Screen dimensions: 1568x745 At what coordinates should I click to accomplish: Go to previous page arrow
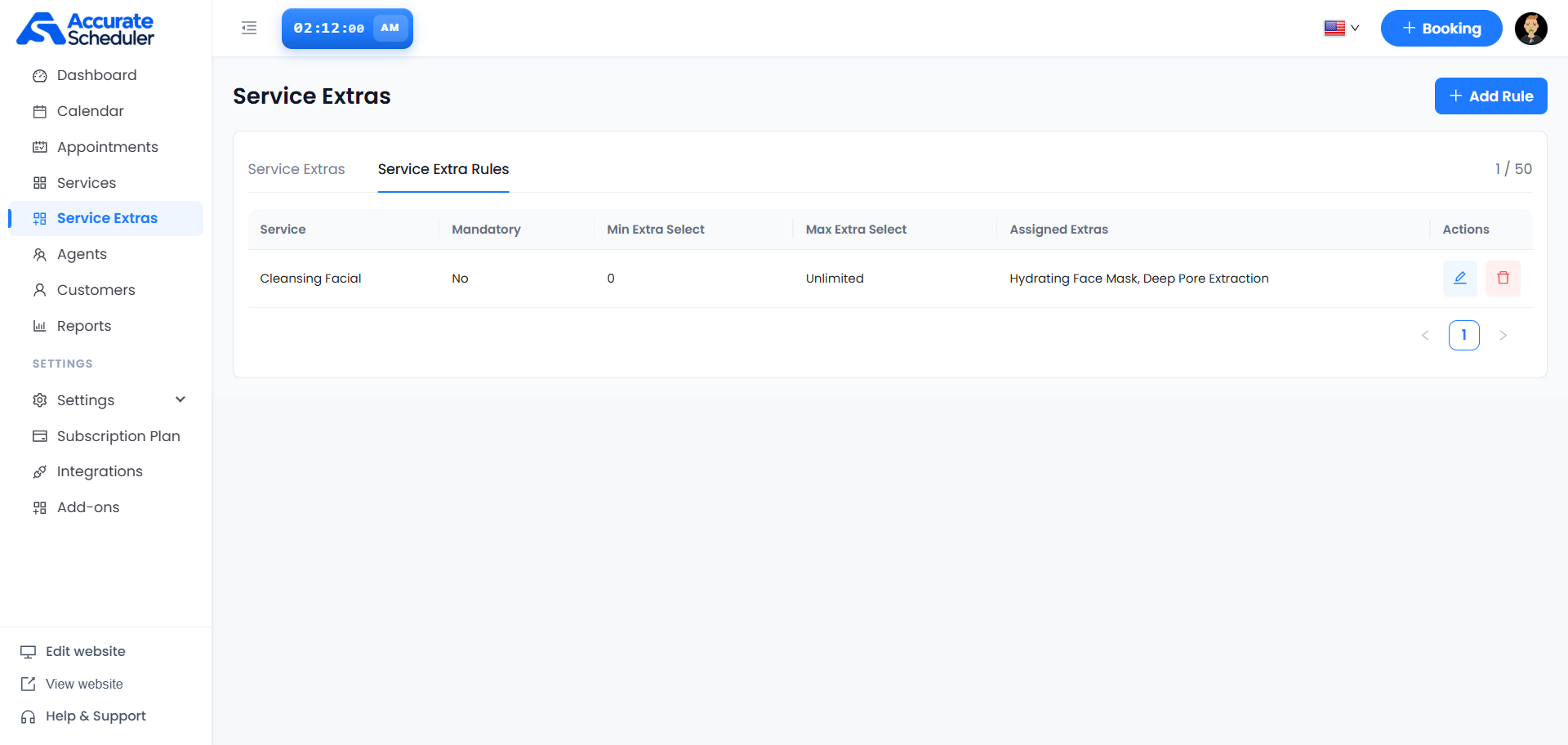[x=1425, y=335]
